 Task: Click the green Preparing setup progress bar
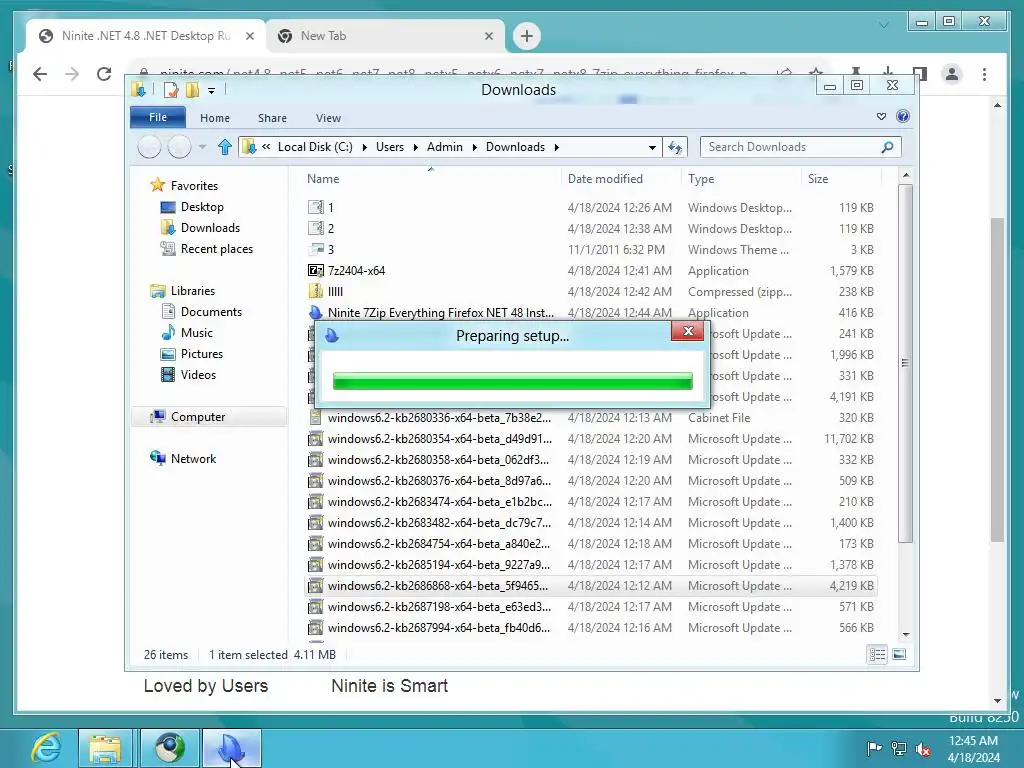[x=513, y=381]
